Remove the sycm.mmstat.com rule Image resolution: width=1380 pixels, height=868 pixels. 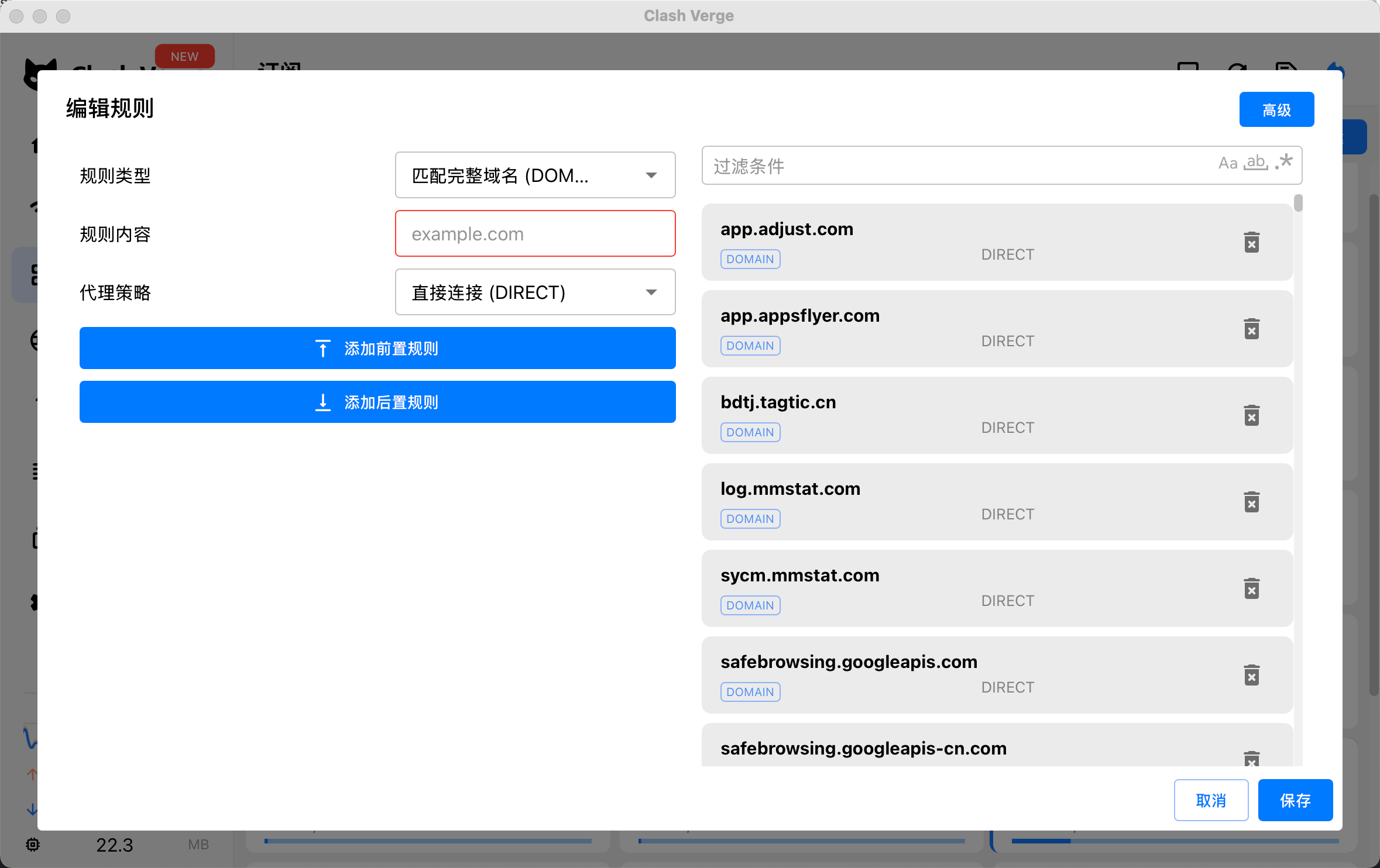tap(1251, 588)
